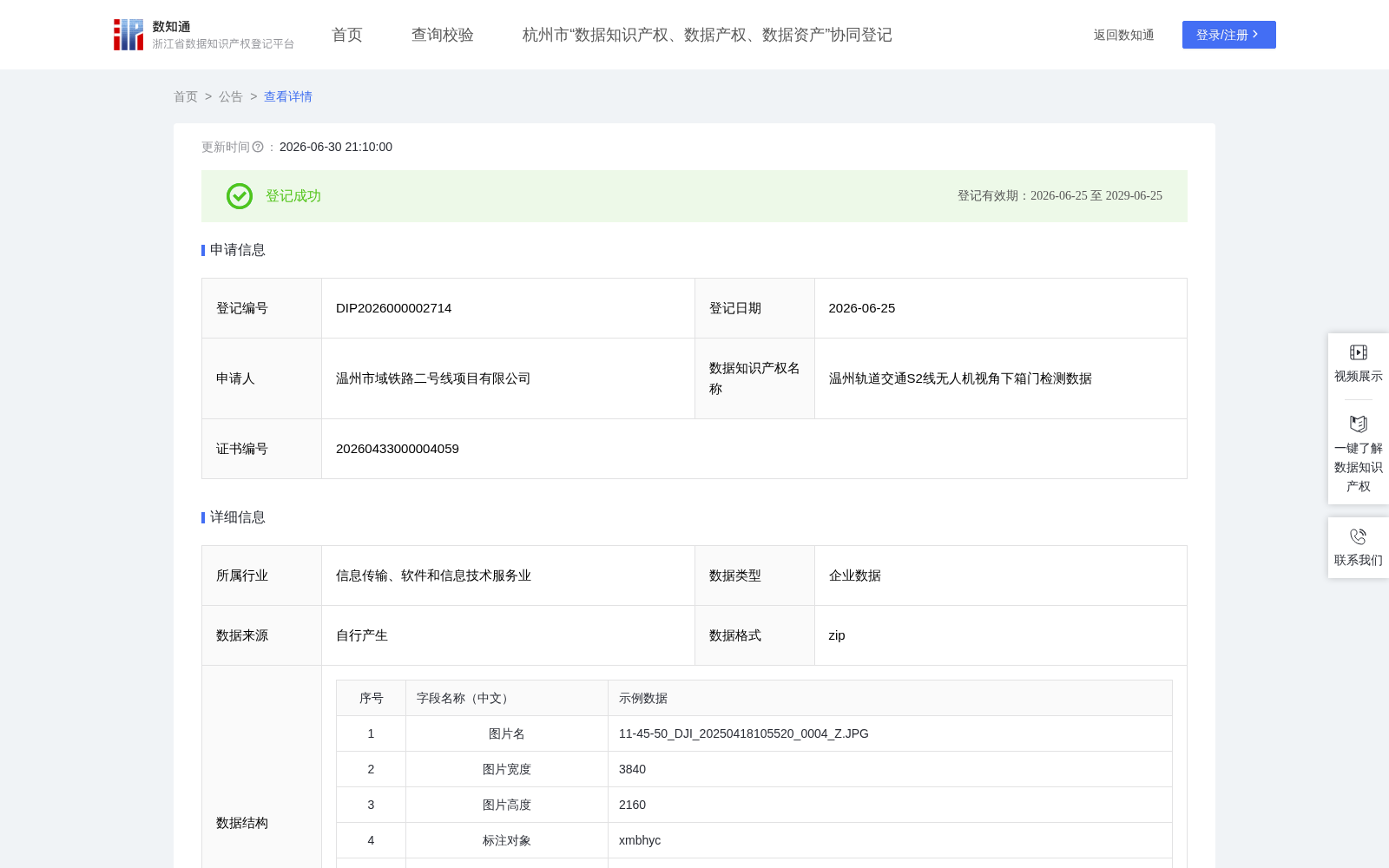
Task: Open the 查询校验 menu item
Action: tap(443, 35)
